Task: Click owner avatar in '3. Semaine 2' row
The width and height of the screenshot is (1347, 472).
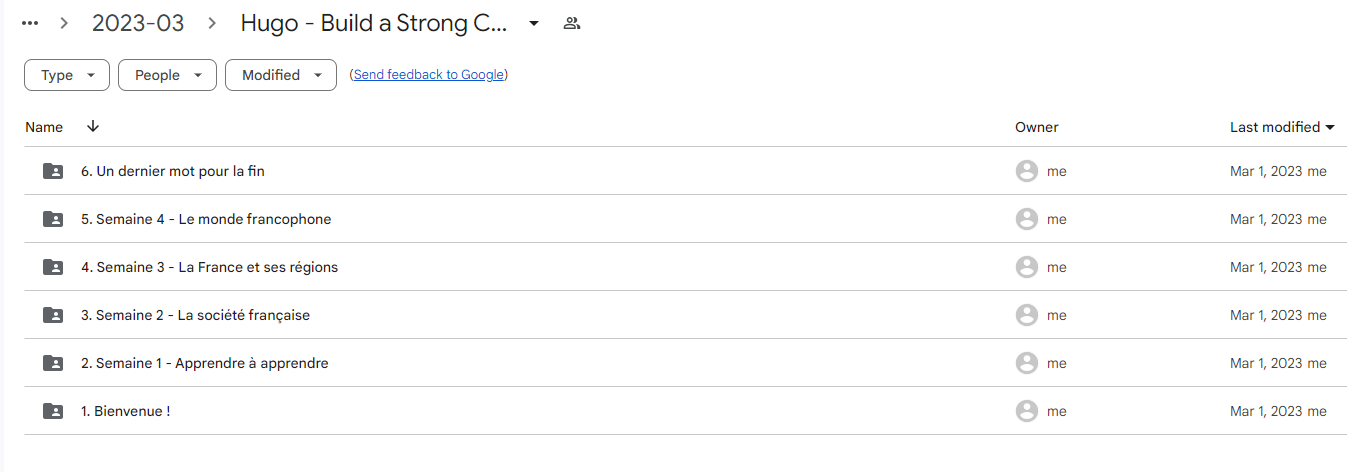Action: (1026, 315)
